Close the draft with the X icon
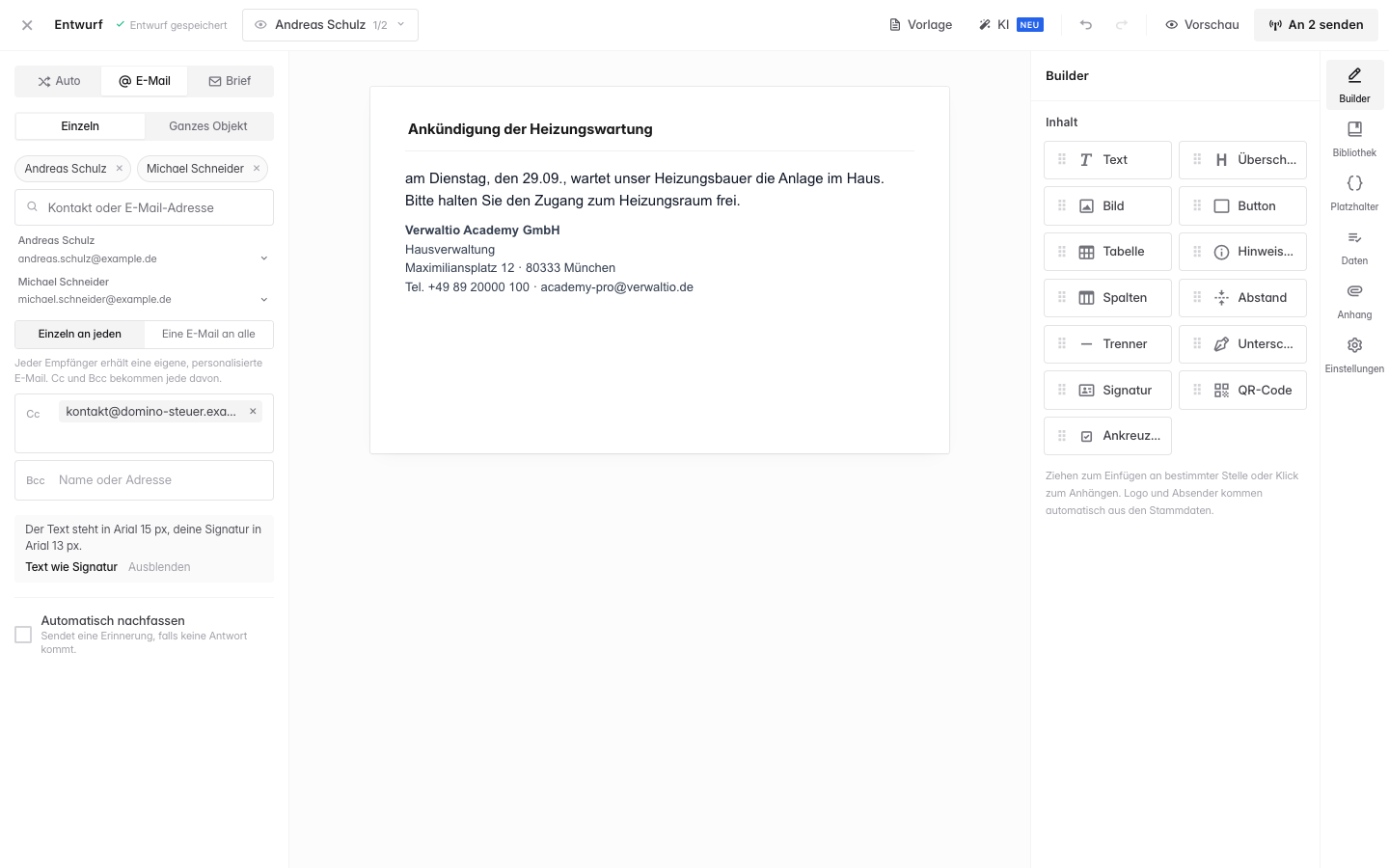 coord(27,25)
